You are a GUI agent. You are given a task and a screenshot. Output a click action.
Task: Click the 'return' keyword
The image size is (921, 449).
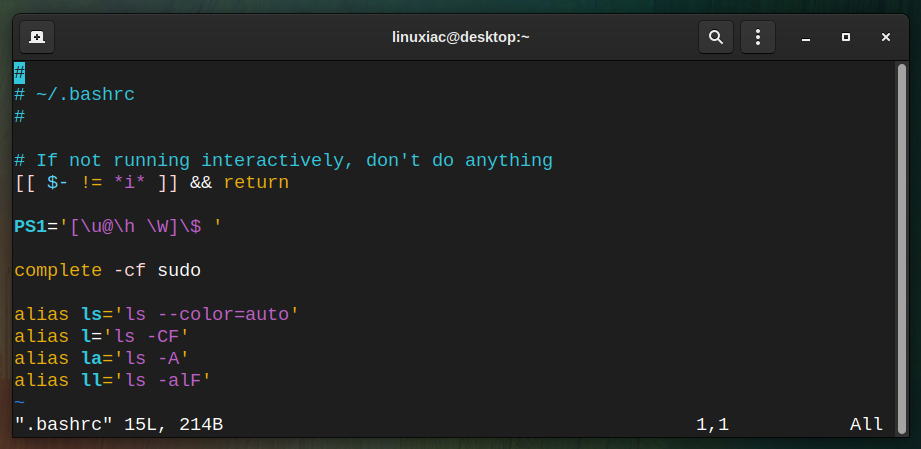[256, 183]
